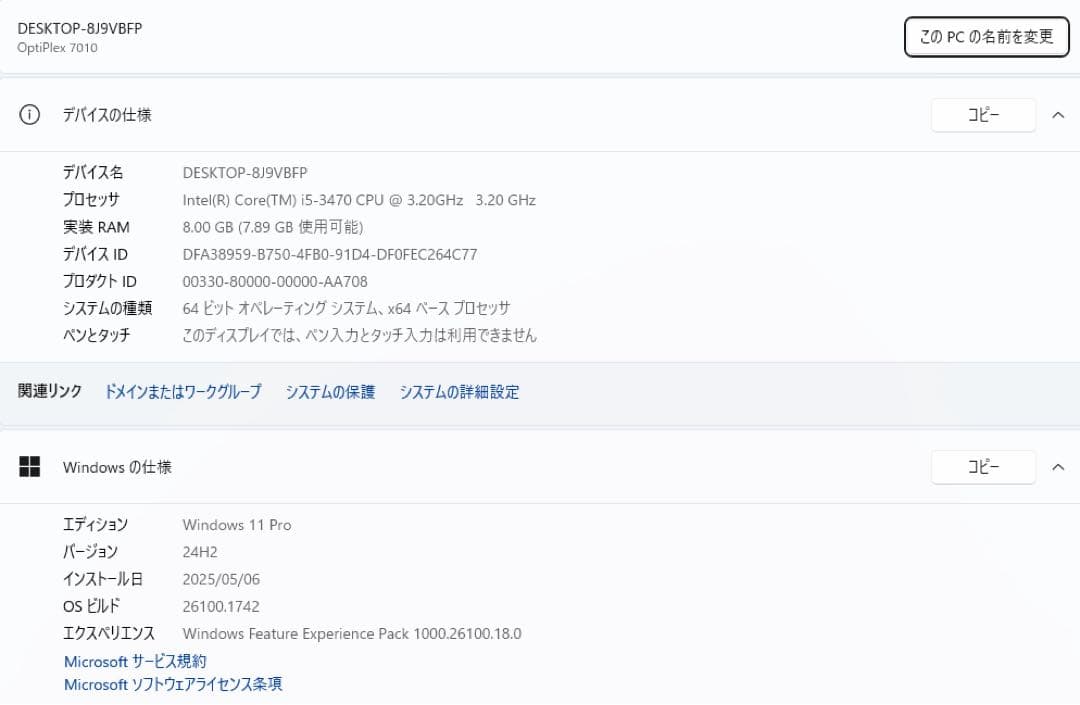Collapse the デバイスの仕様 section chevron
The width and height of the screenshot is (1080, 705).
coord(1058,114)
